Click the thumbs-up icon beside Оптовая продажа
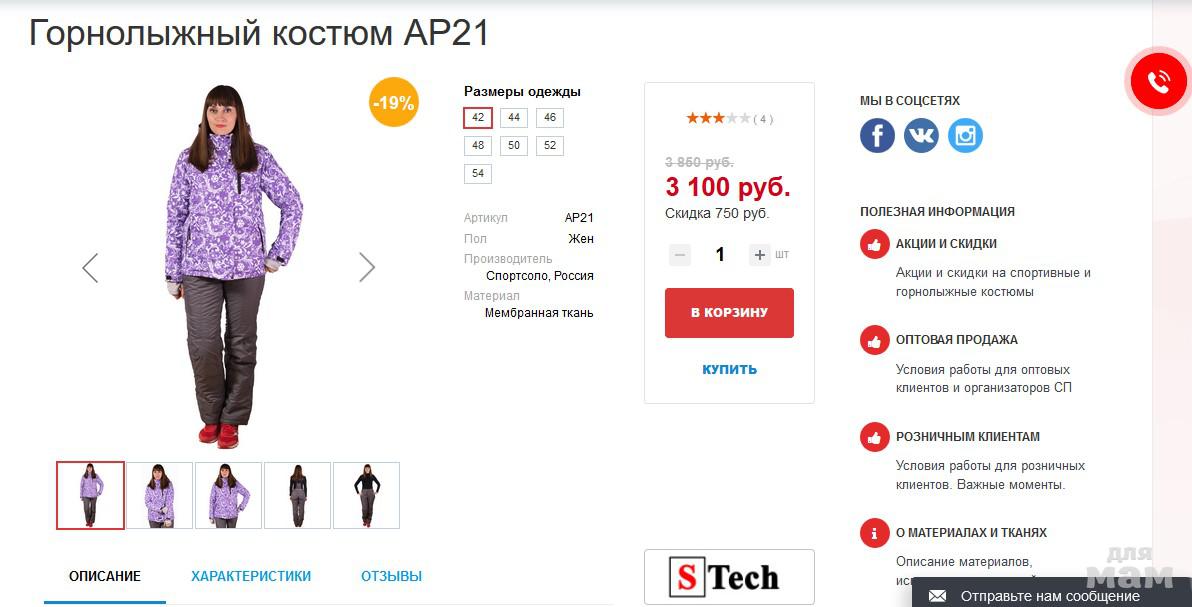The height and width of the screenshot is (607, 1192). 875,340
